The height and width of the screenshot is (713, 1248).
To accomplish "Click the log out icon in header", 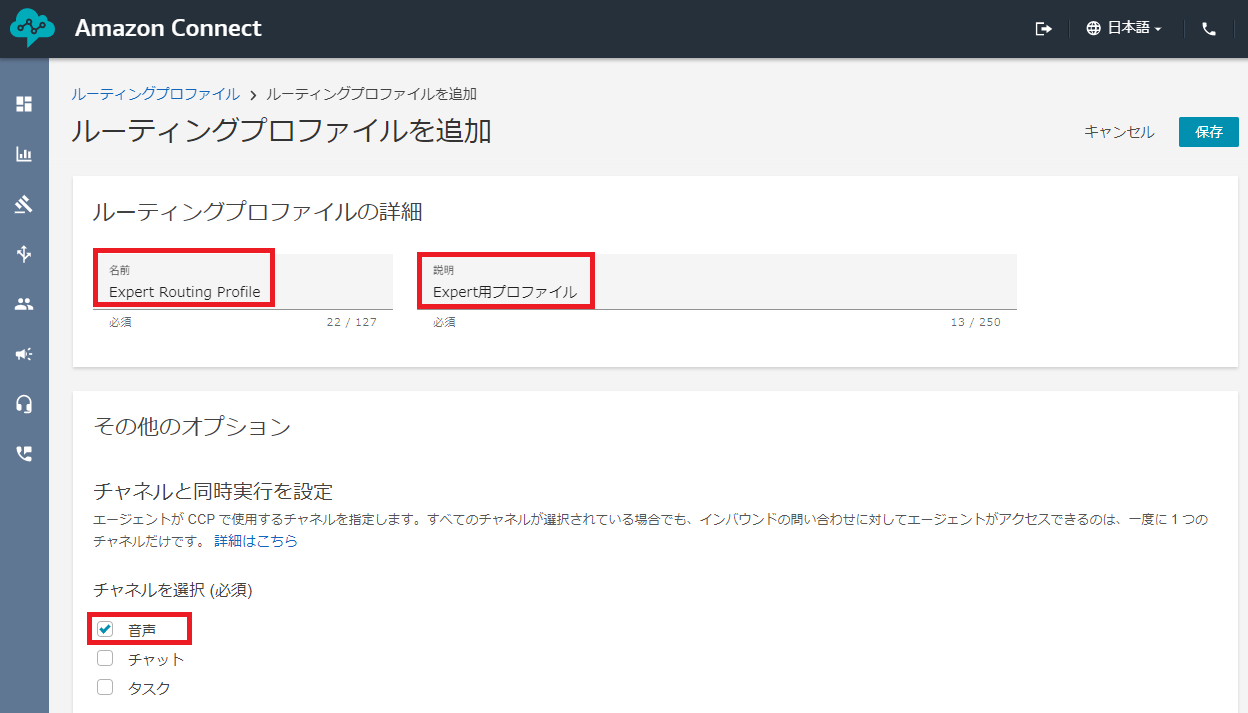I will pyautogui.click(x=1043, y=29).
